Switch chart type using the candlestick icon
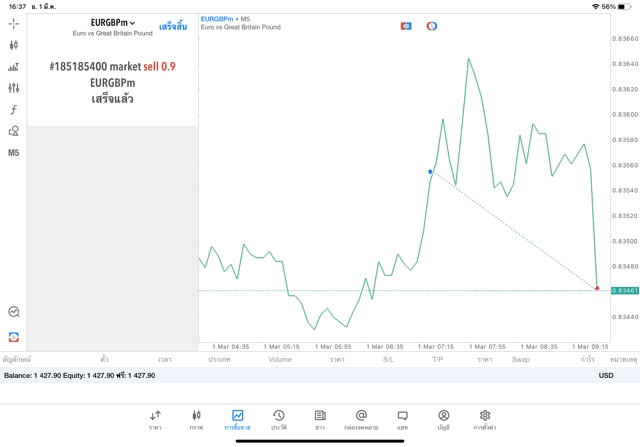The image size is (640, 447). click(x=14, y=45)
